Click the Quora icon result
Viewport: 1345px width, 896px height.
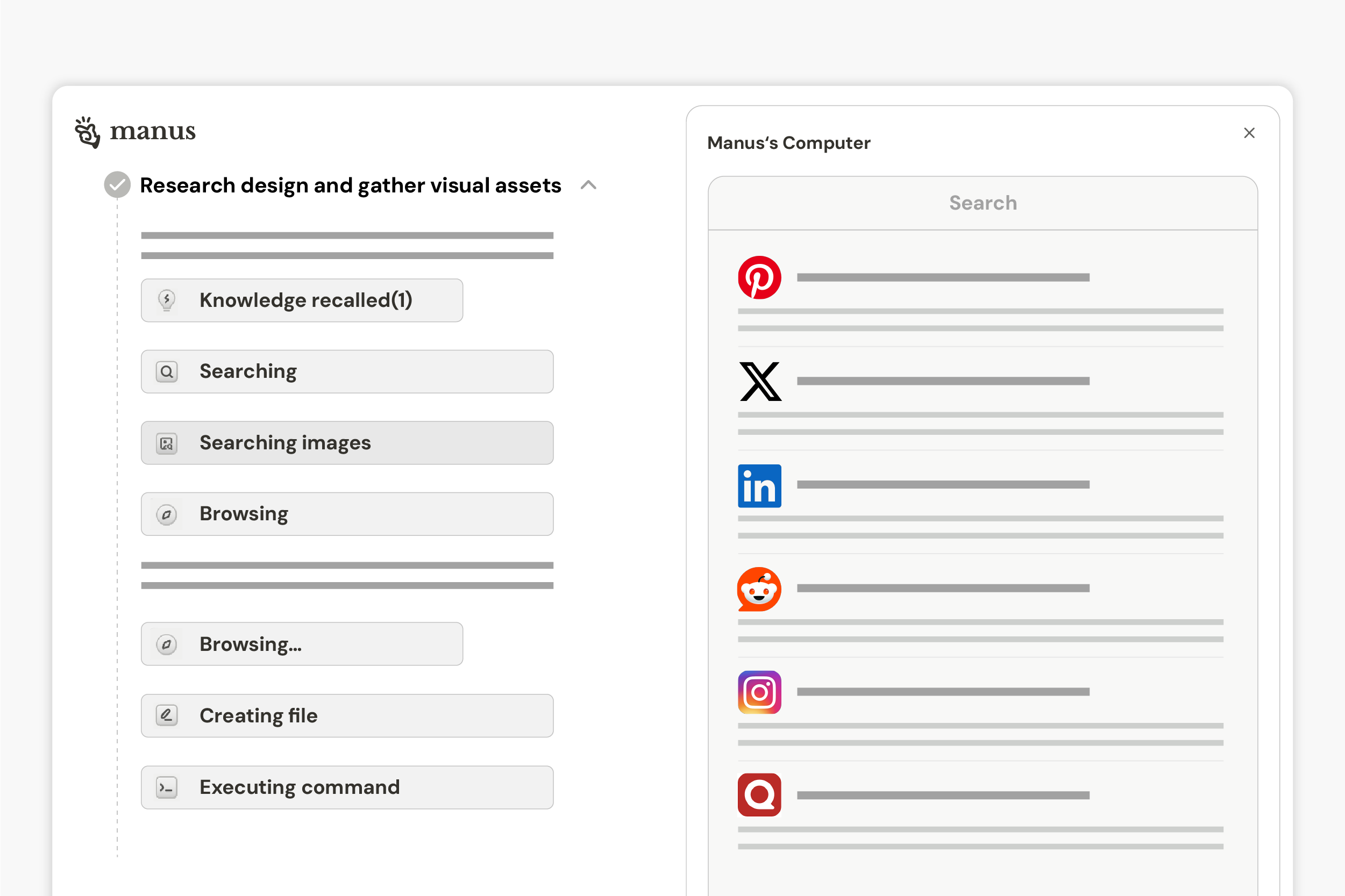(759, 795)
